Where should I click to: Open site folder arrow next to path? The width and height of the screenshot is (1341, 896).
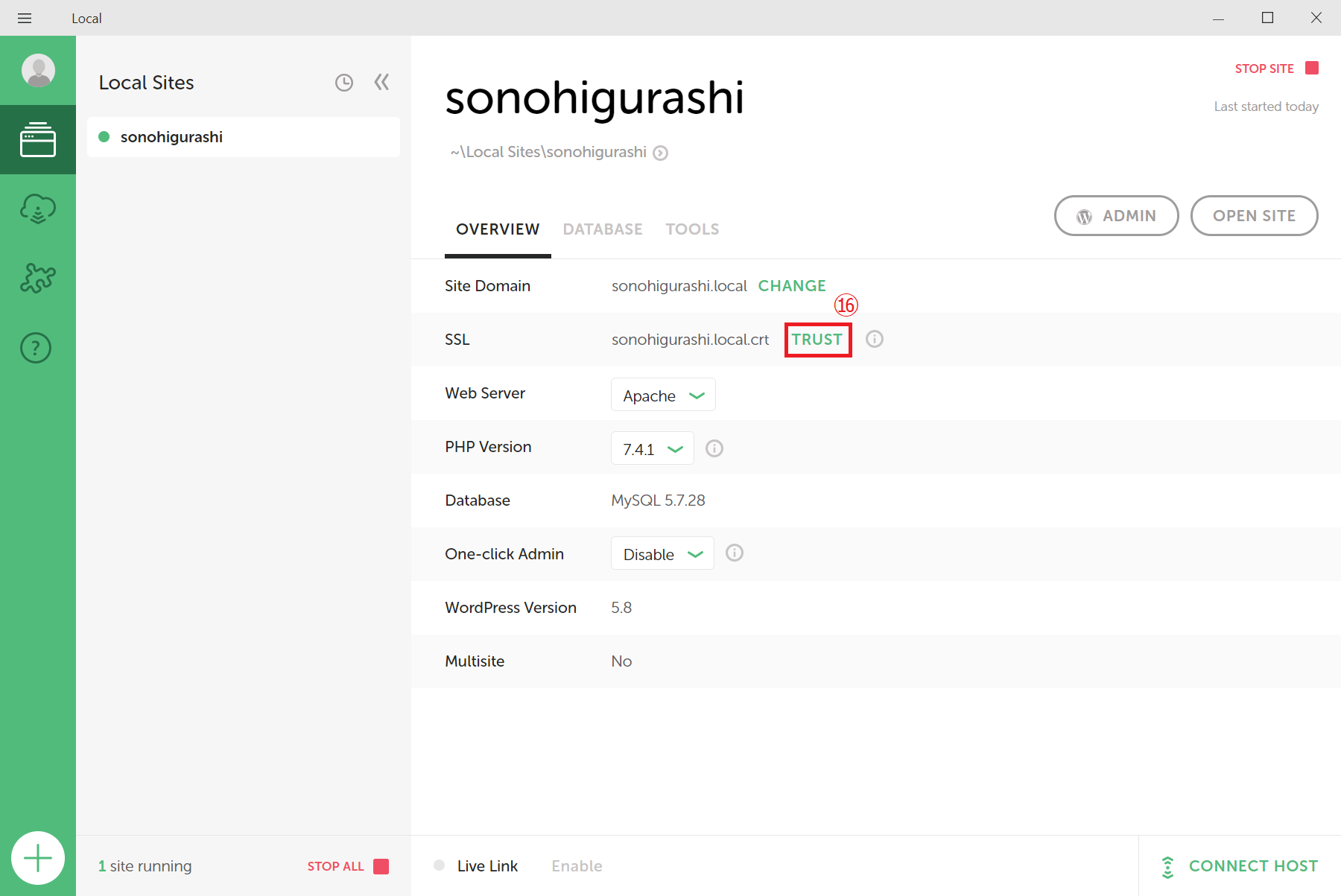(660, 153)
